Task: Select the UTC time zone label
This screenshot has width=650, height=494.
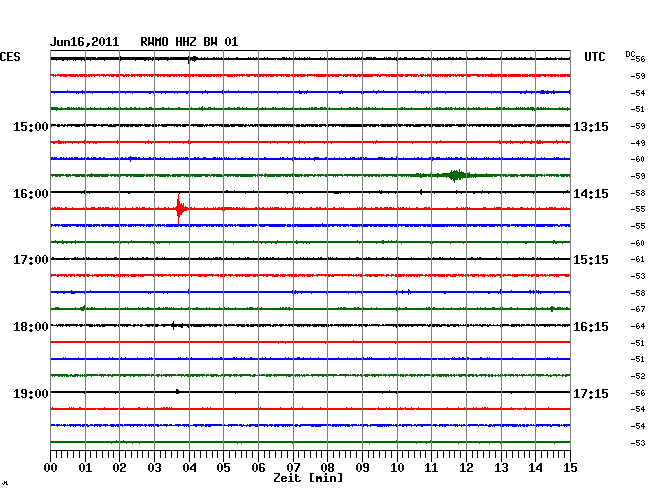Action: pos(594,57)
